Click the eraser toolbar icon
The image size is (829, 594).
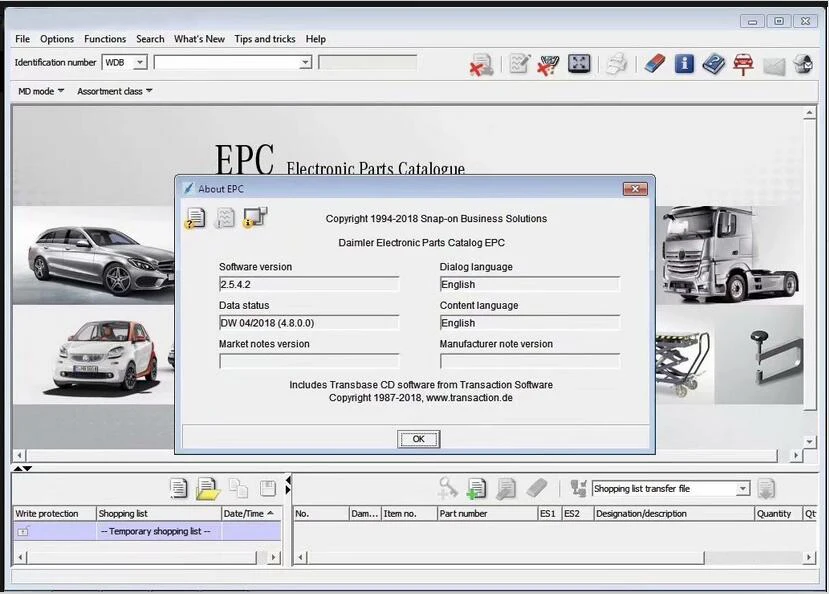[x=655, y=64]
